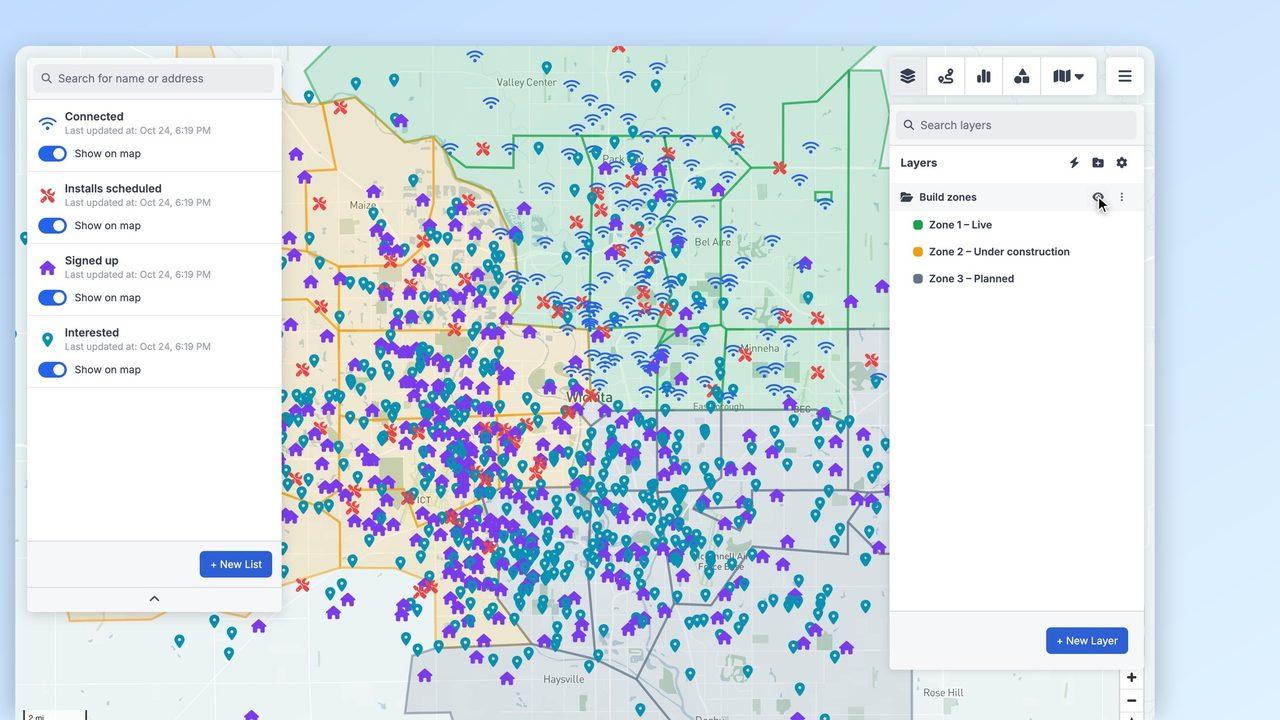The height and width of the screenshot is (720, 1280).
Task: Click the Layers panel heading
Action: 919,163
